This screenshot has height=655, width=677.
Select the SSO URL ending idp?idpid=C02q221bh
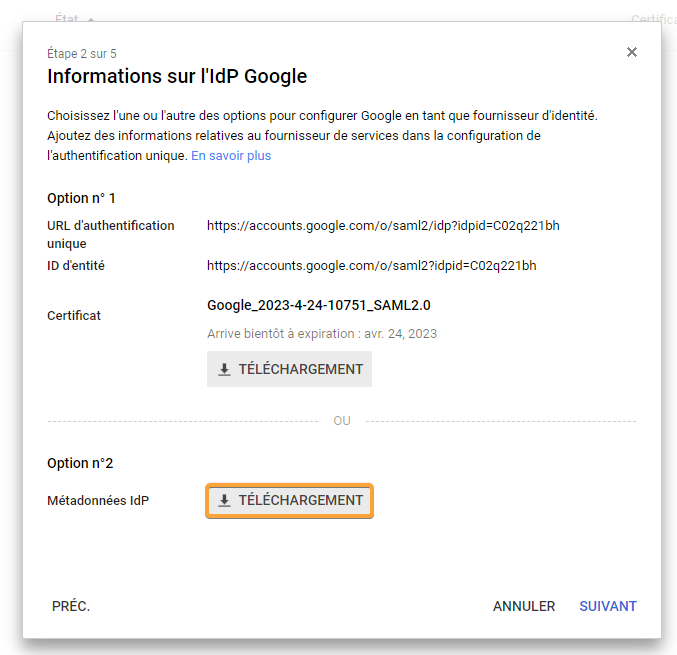pos(383,226)
